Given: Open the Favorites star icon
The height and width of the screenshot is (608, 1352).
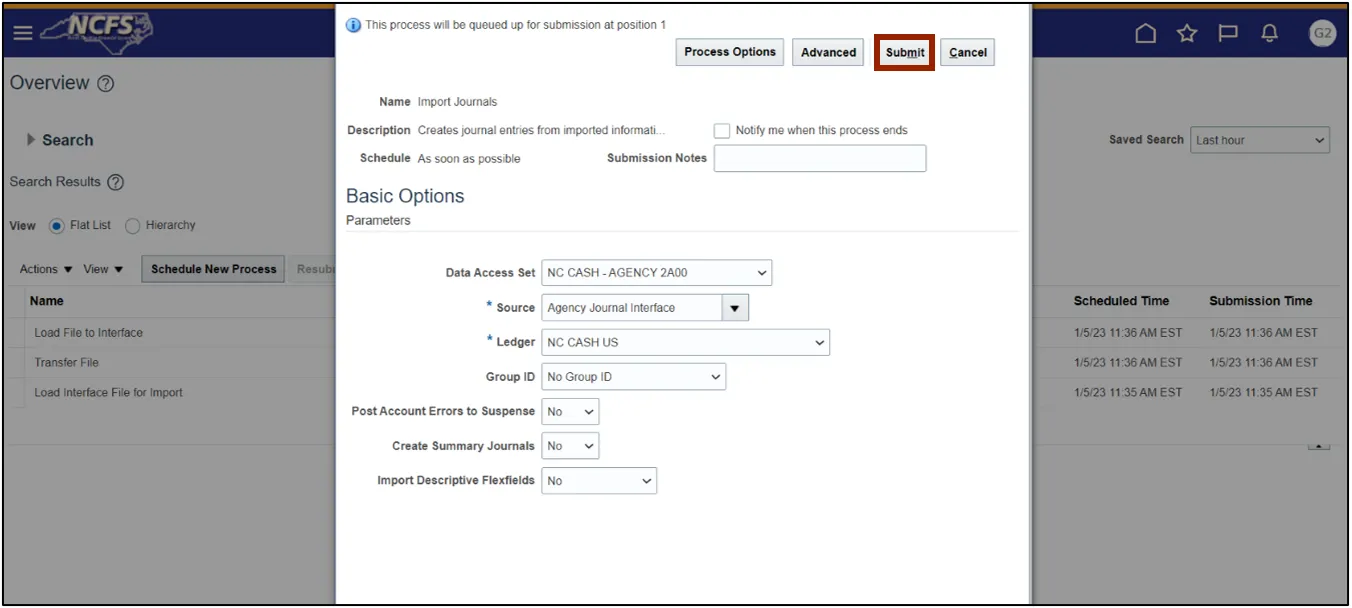Looking at the screenshot, I should coord(1187,34).
